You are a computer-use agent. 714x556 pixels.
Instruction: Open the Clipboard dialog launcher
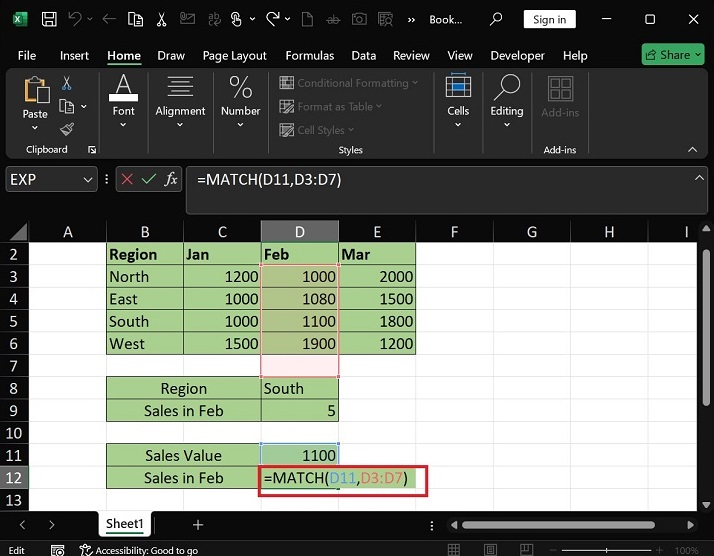pos(92,150)
